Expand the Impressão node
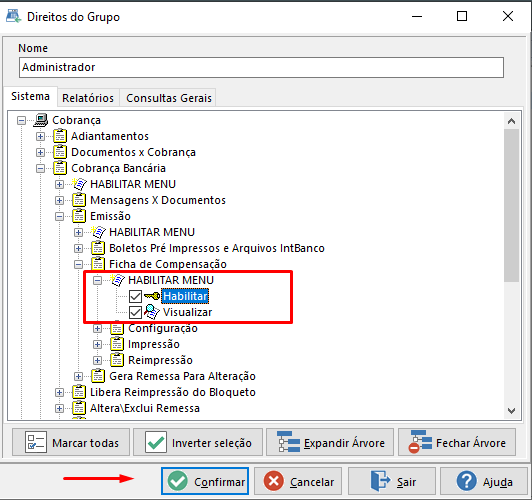The height and width of the screenshot is (500, 532). click(97, 344)
